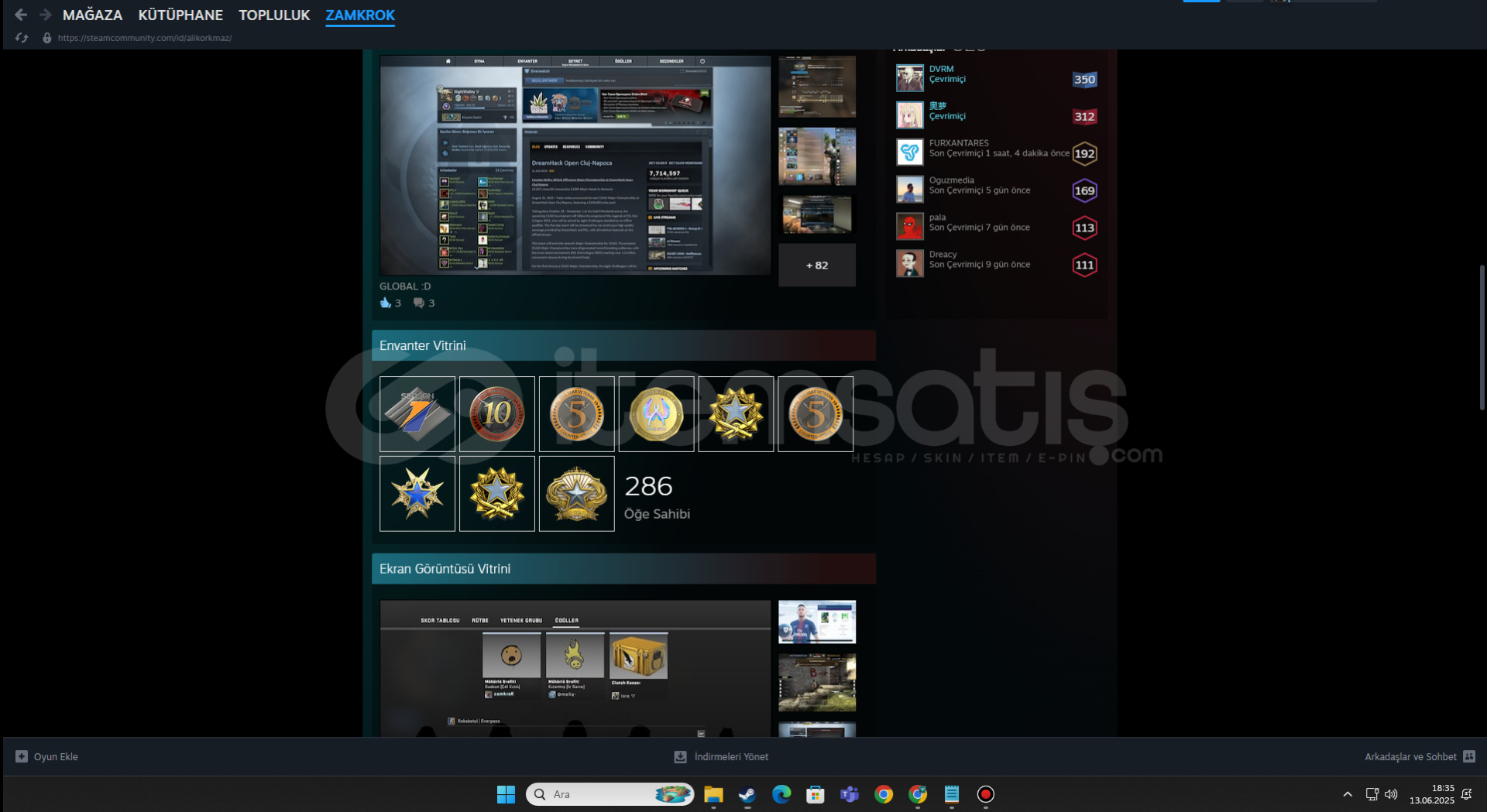This screenshot has height=812, width=1487.
Task: Select the Season 7 medal item
Action: [x=417, y=414]
